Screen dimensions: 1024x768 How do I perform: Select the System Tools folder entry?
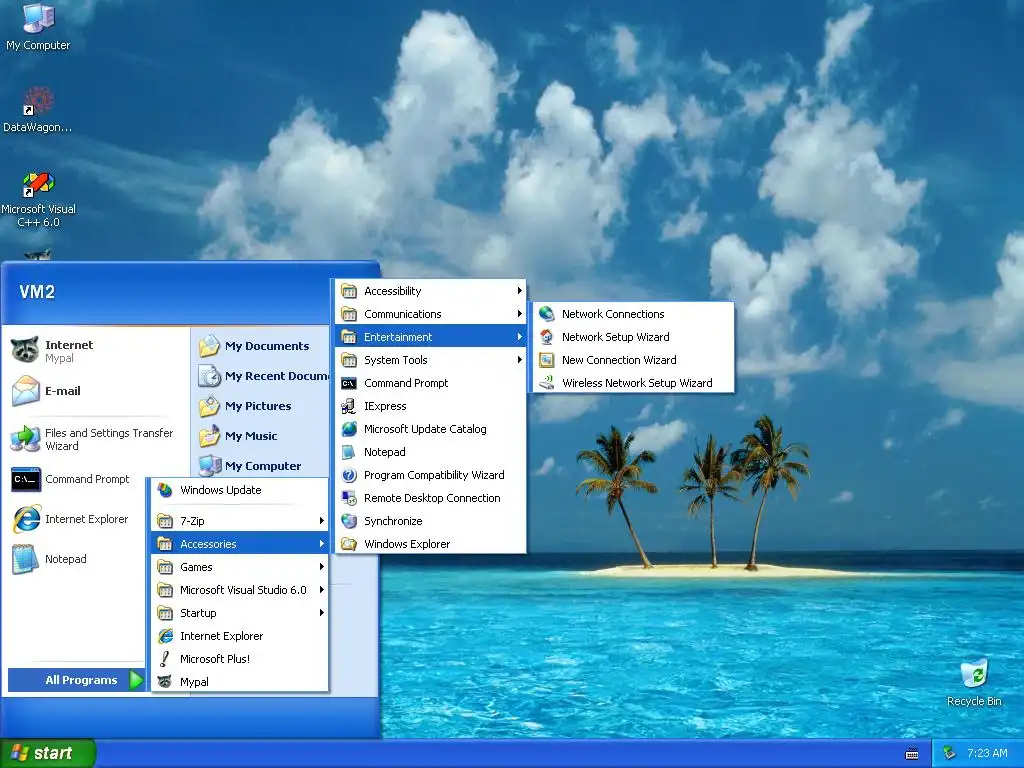pyautogui.click(x=431, y=360)
